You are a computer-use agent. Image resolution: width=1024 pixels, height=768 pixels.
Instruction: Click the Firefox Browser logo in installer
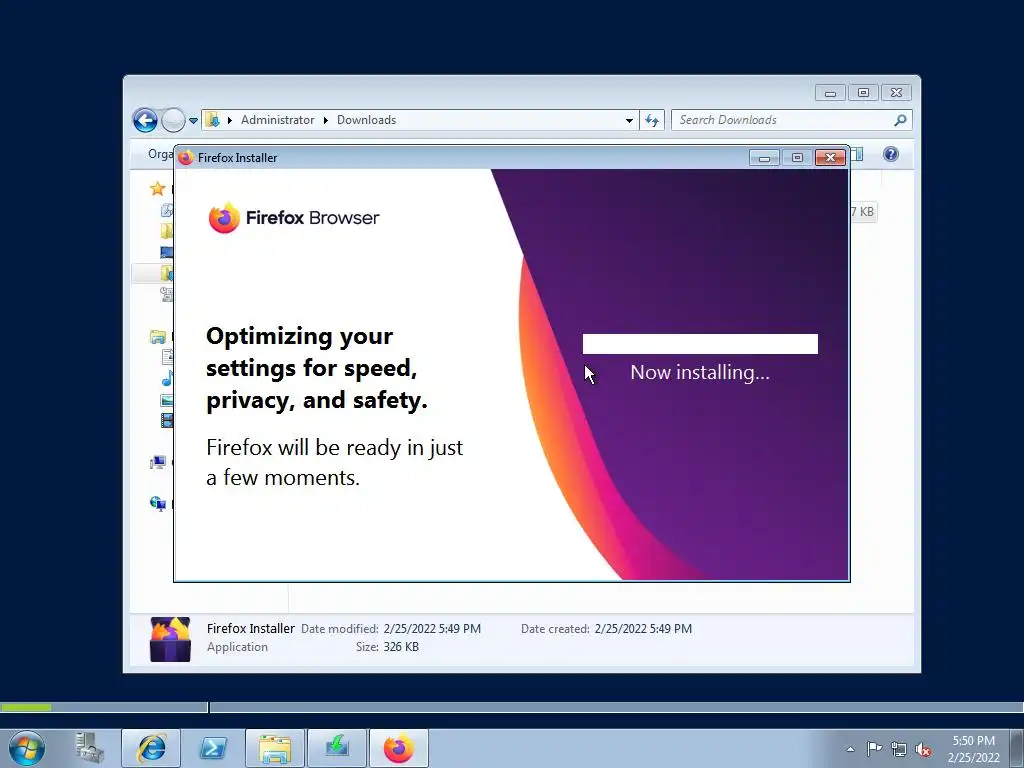(x=294, y=217)
